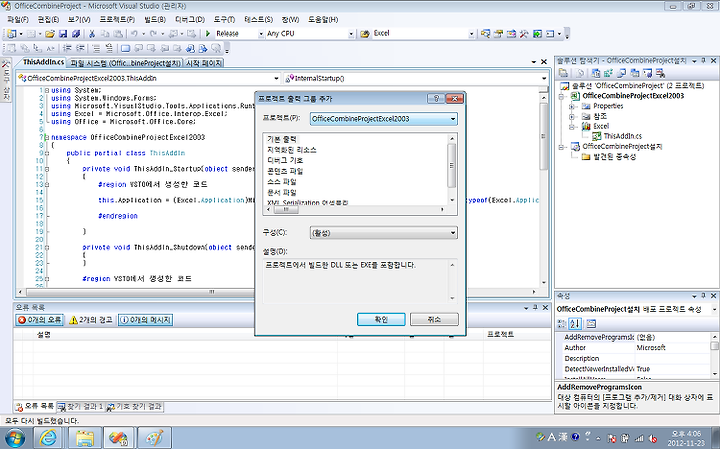
Task: Click the Cut scissors icon
Action: [x=92, y=34]
